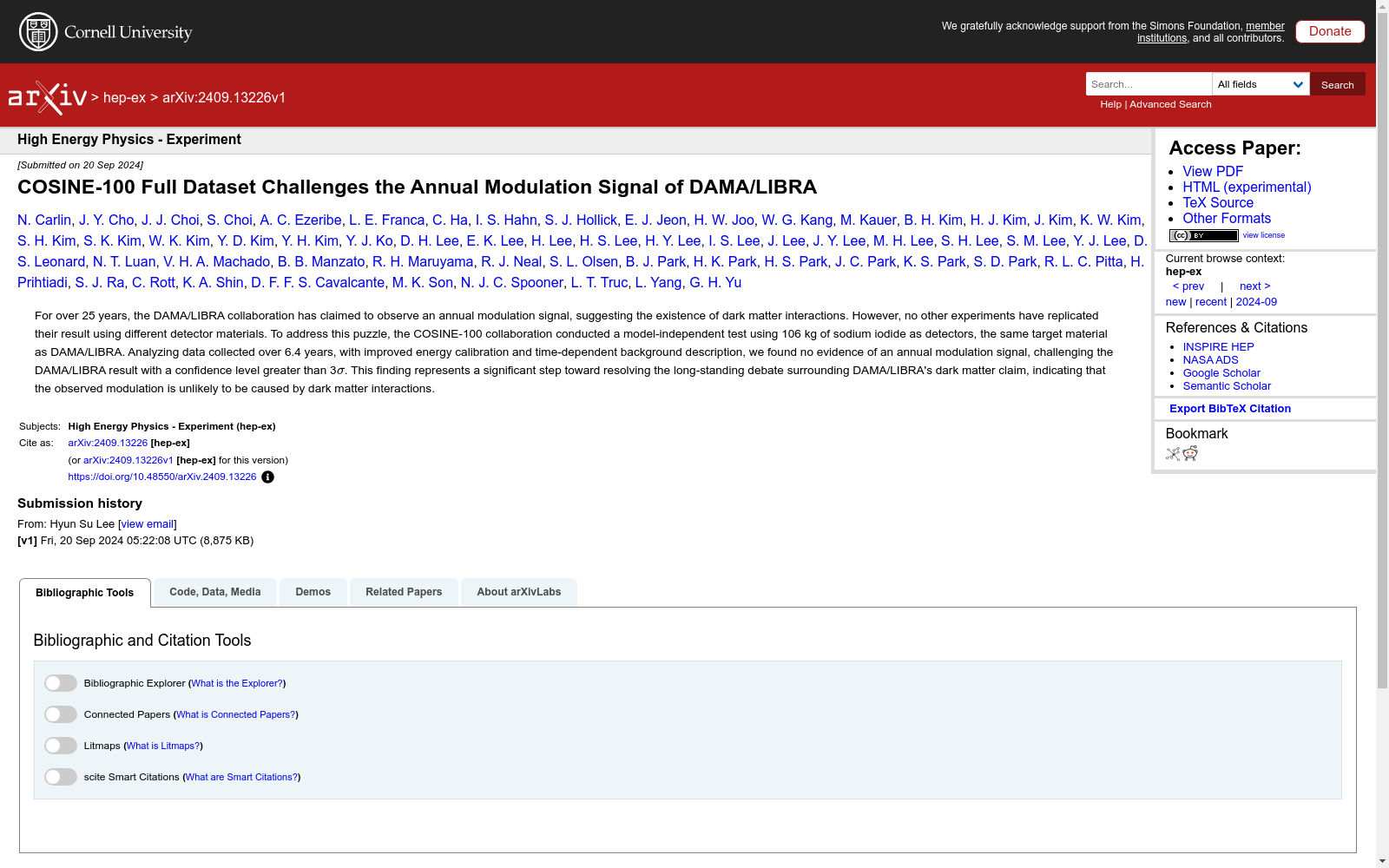
Task: Open the All fields search dropdown
Action: pyautogui.click(x=1261, y=84)
